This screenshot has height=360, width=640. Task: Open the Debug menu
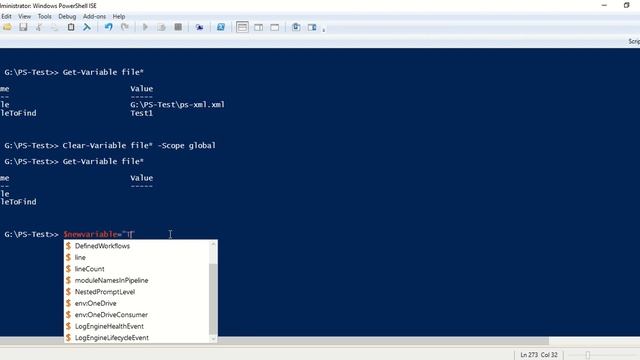point(67,16)
